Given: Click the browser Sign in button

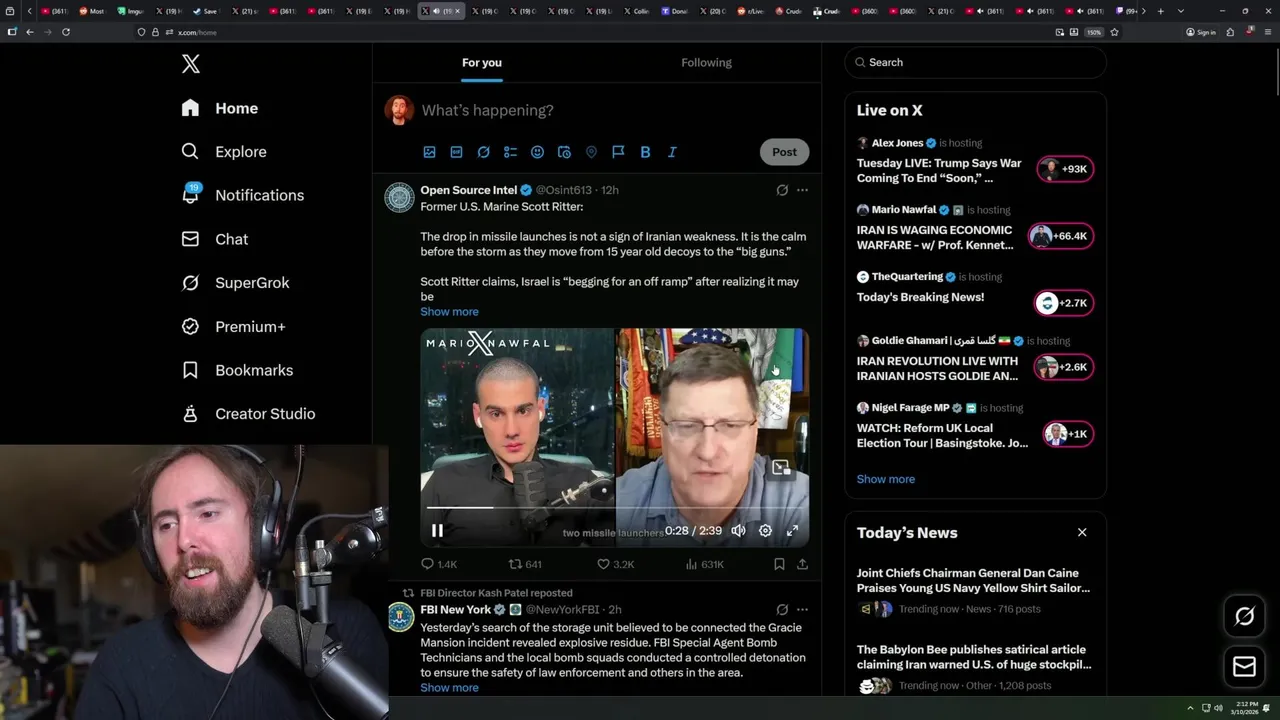Looking at the screenshot, I should coord(1201,32).
